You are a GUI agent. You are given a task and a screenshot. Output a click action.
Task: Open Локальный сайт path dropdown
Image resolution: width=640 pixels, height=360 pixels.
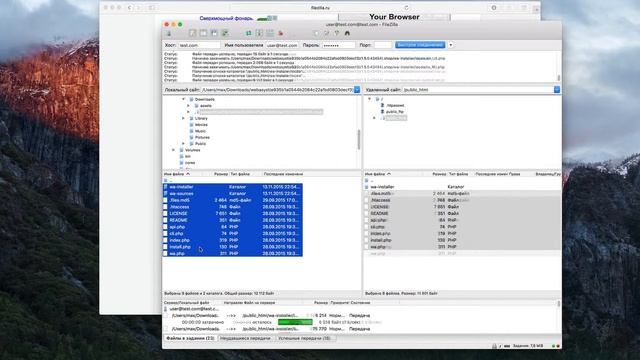357,89
